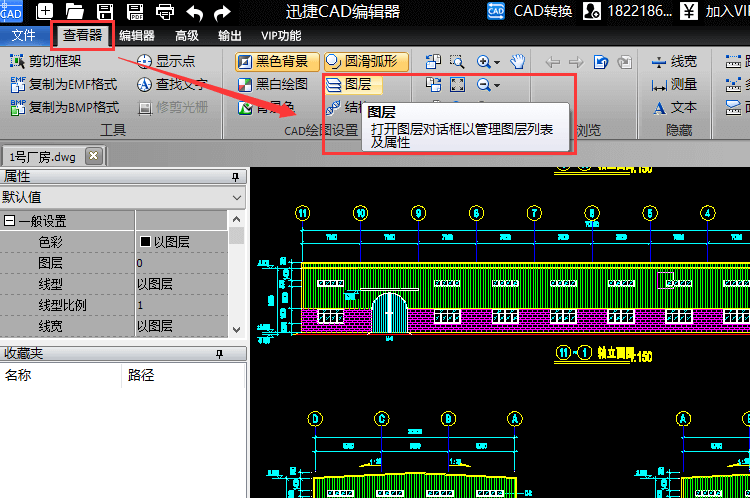The height and width of the screenshot is (498, 750).
Task: Save as PDF using the PDF disk icon
Action: (x=135, y=11)
